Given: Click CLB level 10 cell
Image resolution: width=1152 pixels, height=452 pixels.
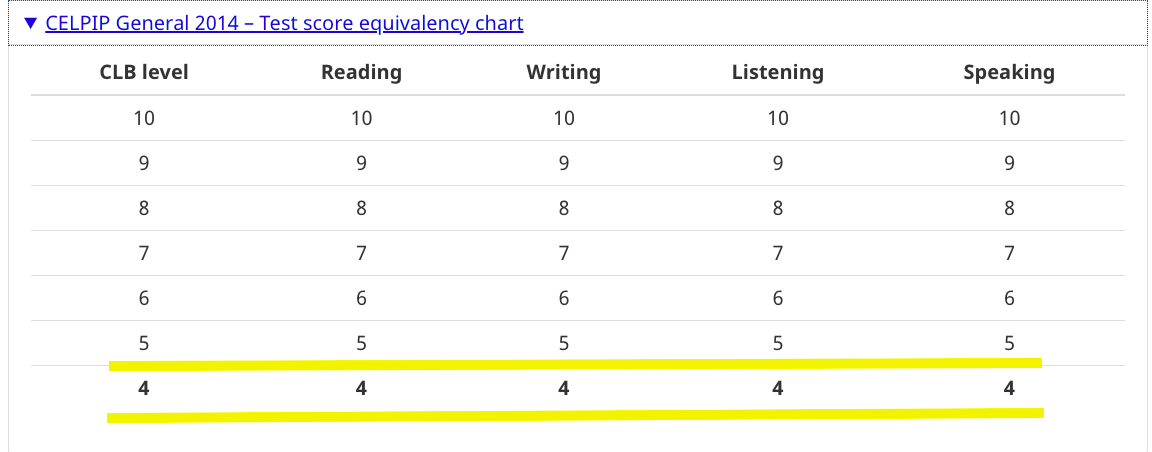Looking at the screenshot, I should 144,118.
